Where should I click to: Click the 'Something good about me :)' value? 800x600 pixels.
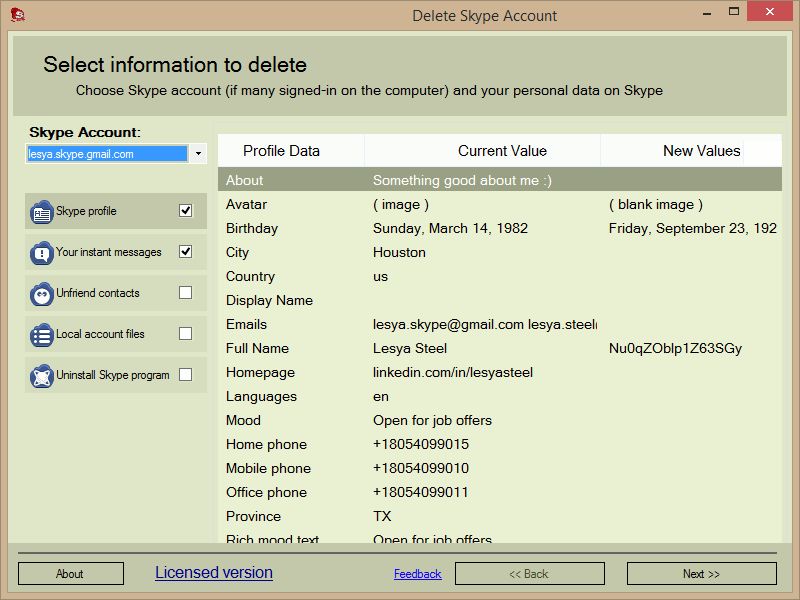point(462,181)
